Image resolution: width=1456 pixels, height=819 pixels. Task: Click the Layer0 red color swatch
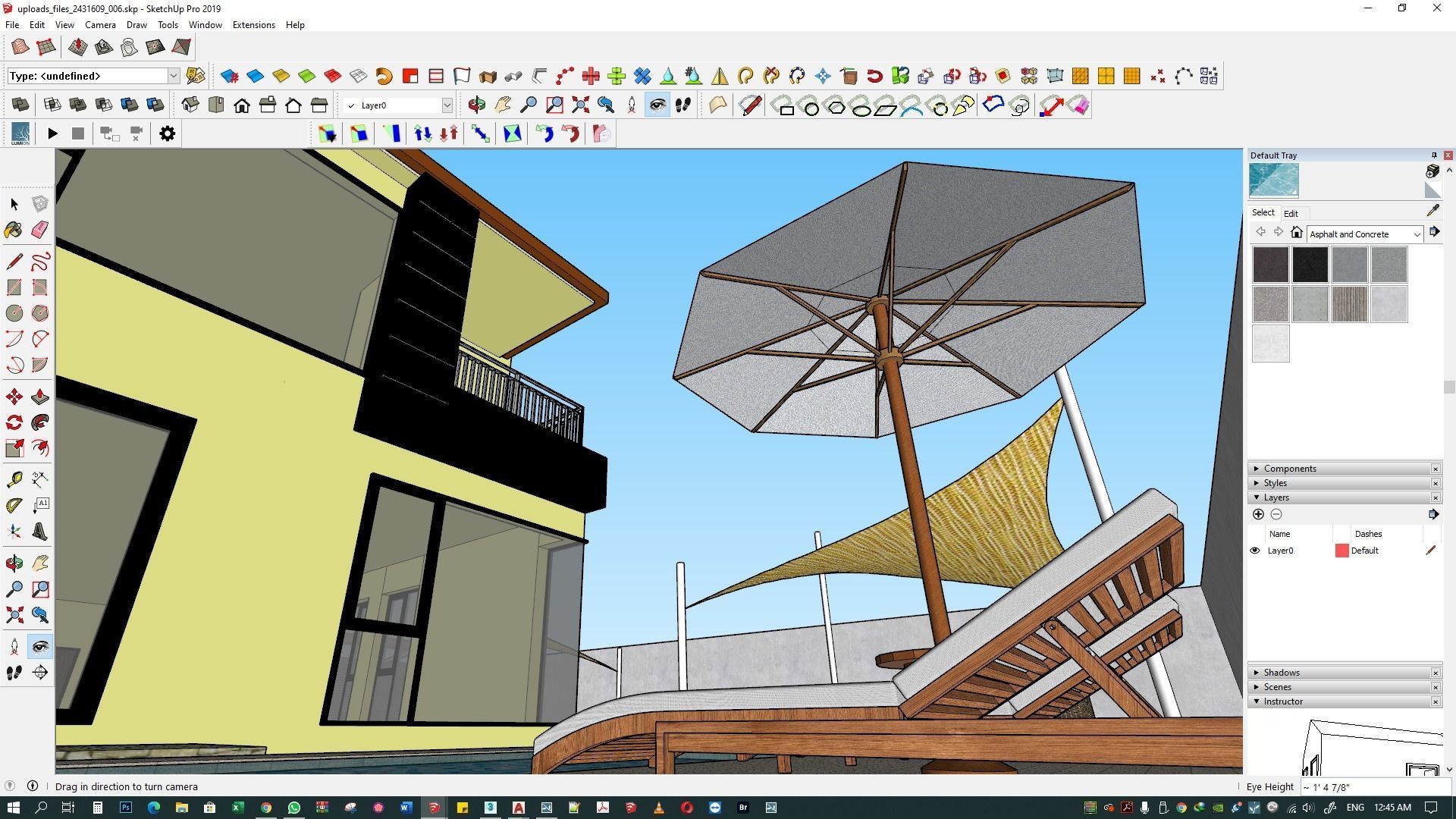(1341, 551)
